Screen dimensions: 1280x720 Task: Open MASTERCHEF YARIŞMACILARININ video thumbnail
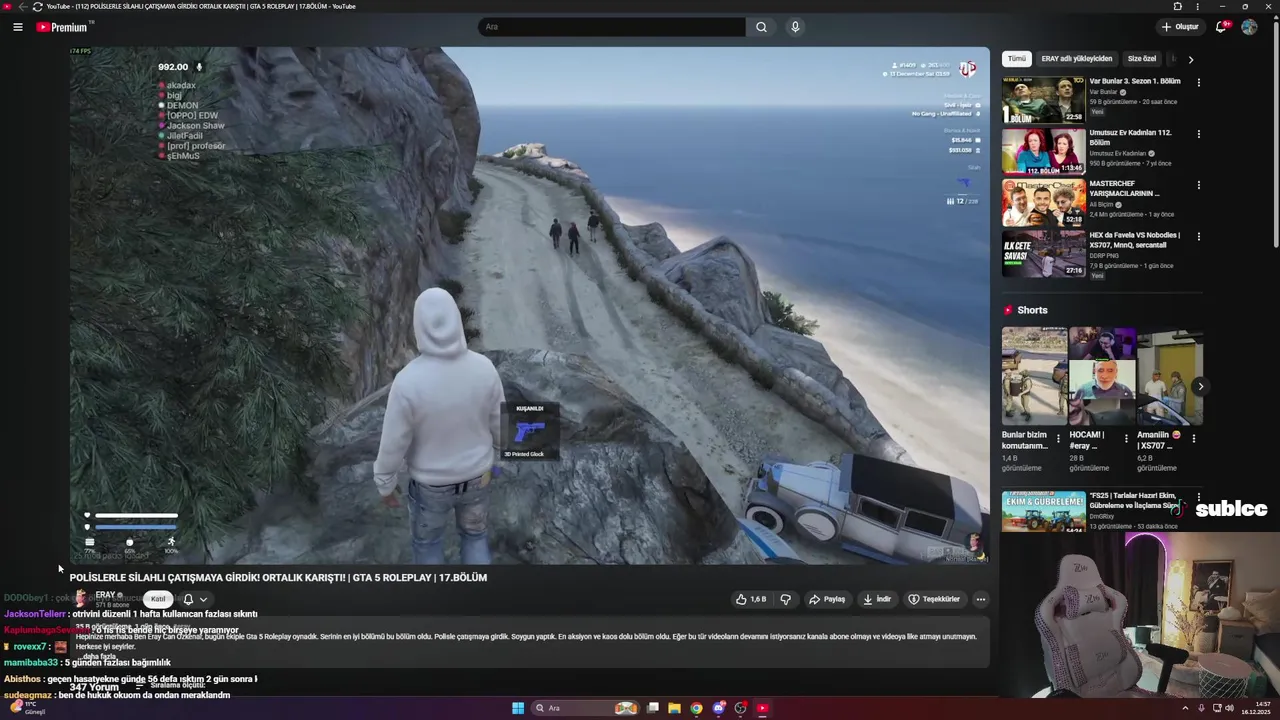(1043, 203)
